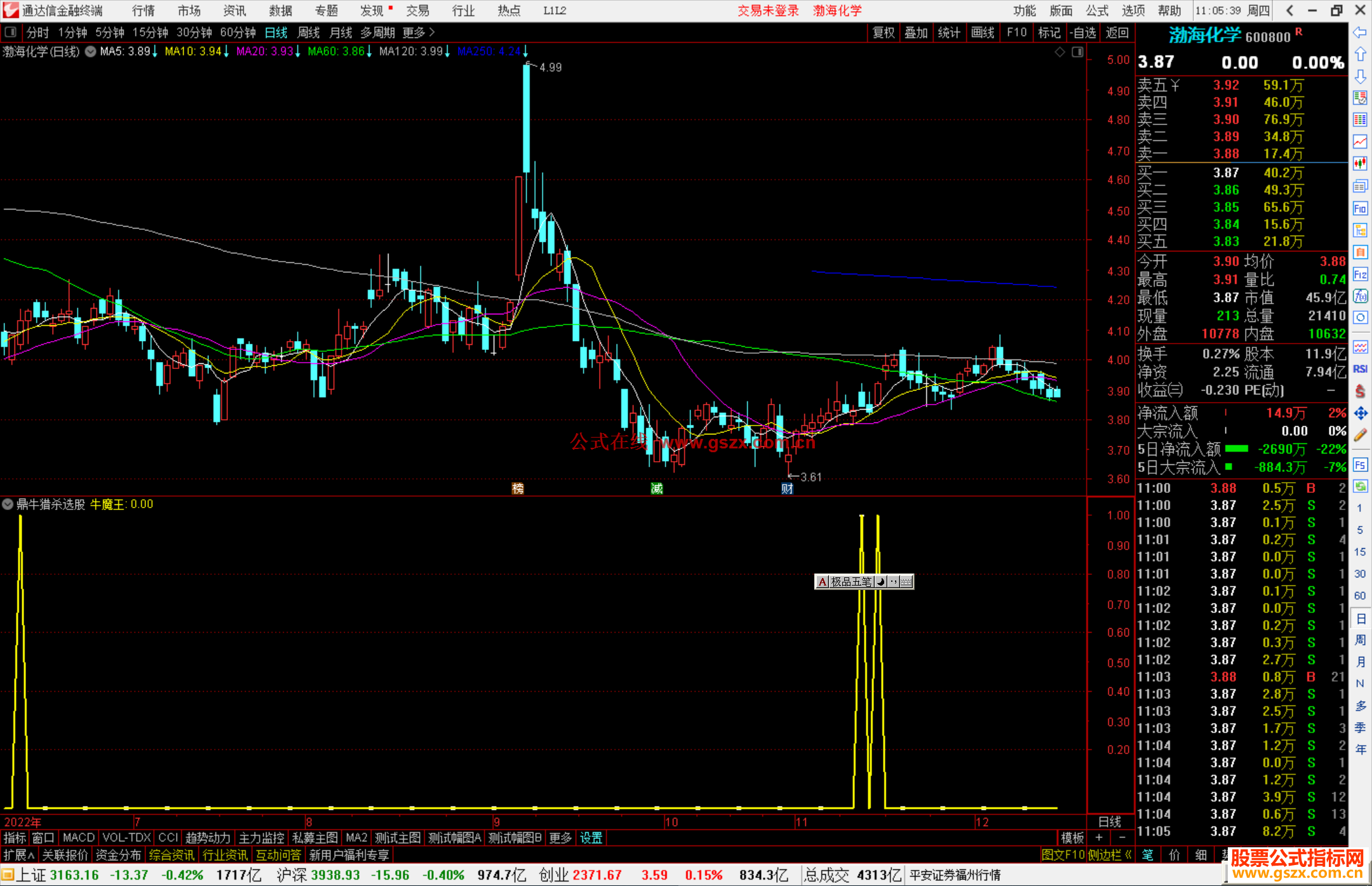Toggle the chart panel layout icon top-right
Screen dimensions: 1372x886
point(1077,52)
